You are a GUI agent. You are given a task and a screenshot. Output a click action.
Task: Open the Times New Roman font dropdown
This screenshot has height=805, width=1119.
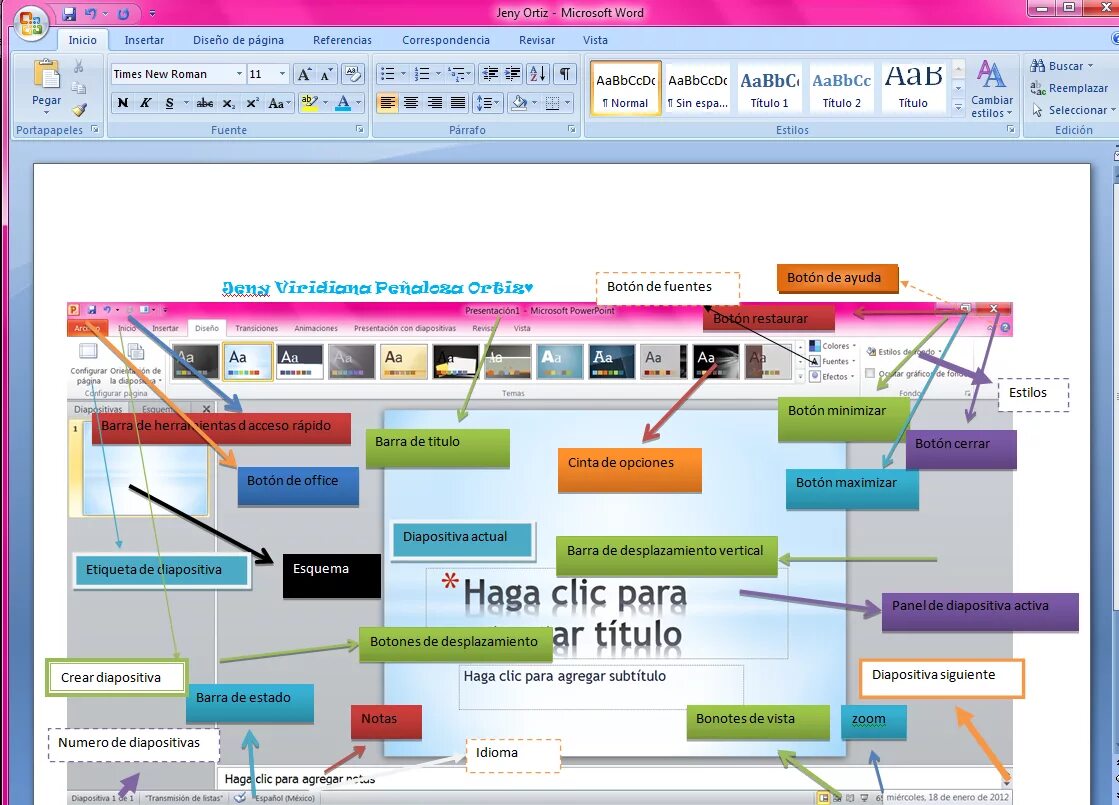(x=239, y=74)
